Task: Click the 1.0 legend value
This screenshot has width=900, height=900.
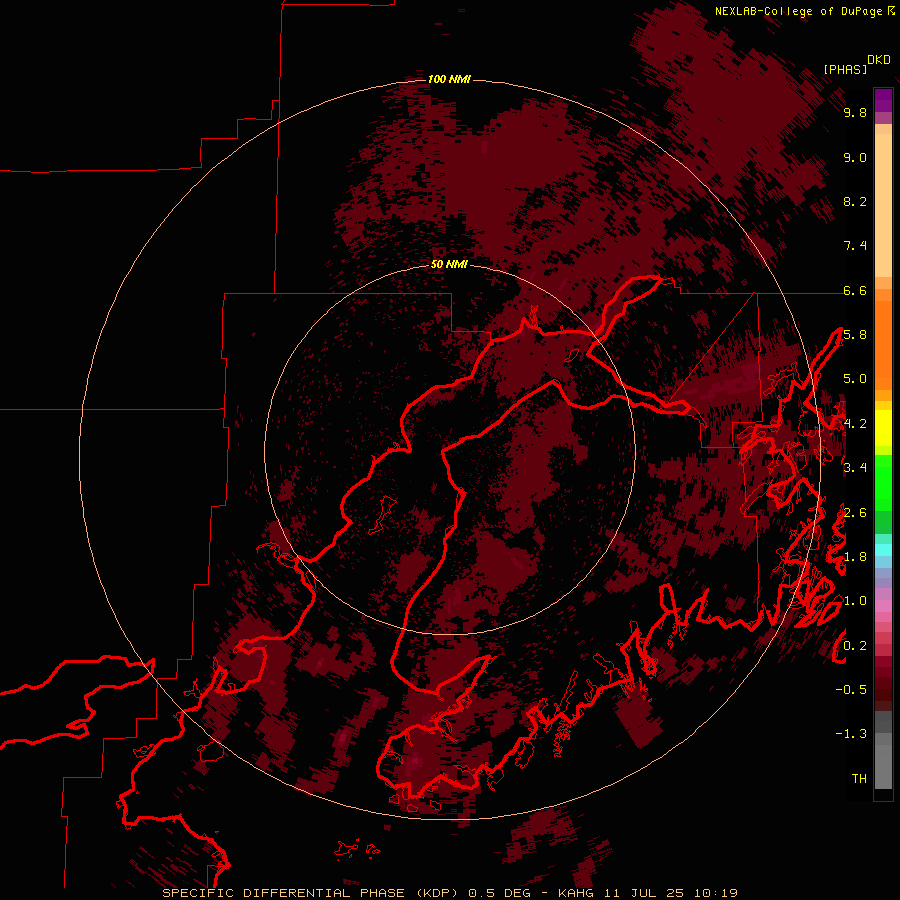Action: click(x=855, y=601)
